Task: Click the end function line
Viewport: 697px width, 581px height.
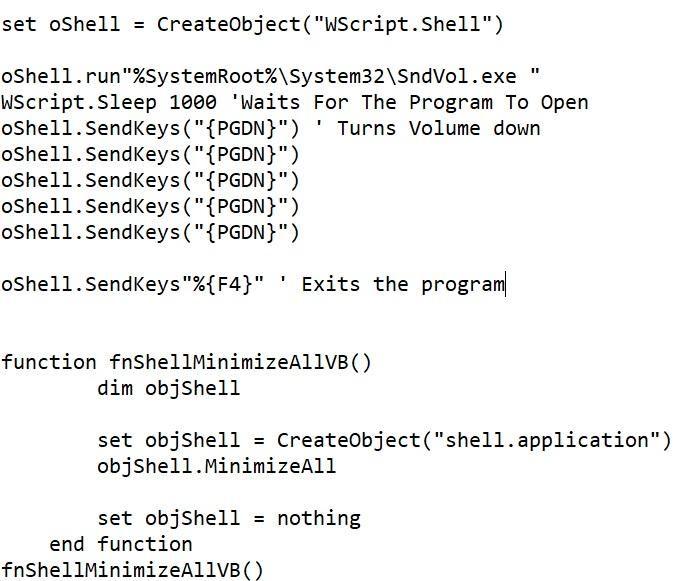Action: point(120,544)
